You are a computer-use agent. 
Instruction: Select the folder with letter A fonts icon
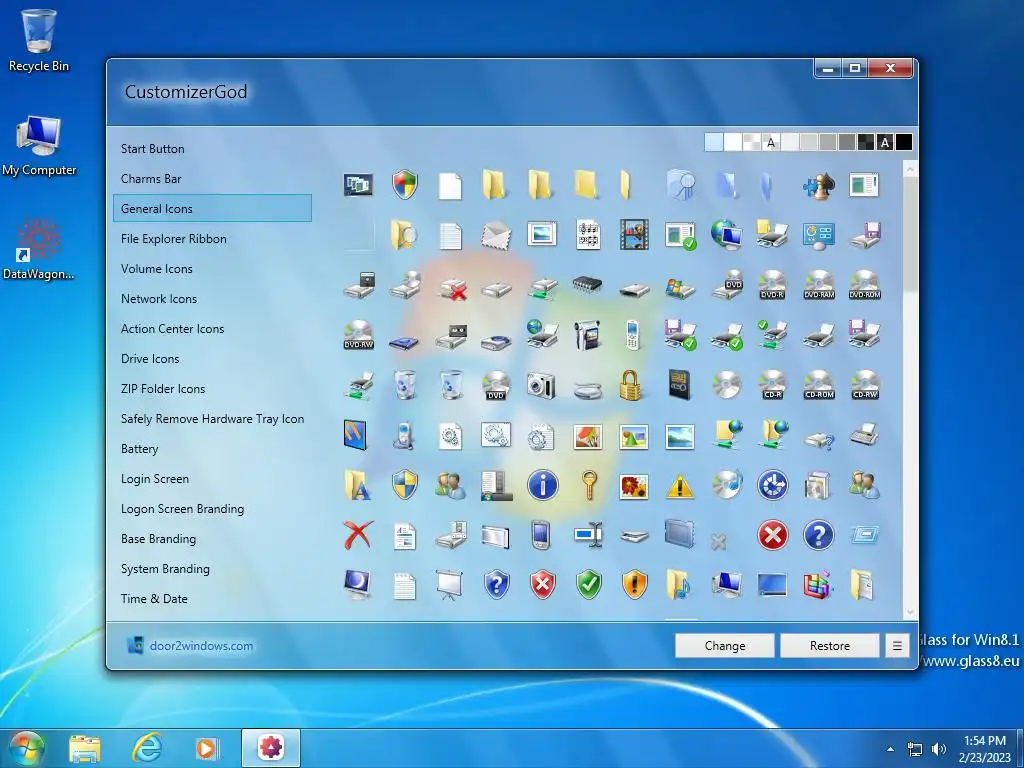pyautogui.click(x=357, y=485)
